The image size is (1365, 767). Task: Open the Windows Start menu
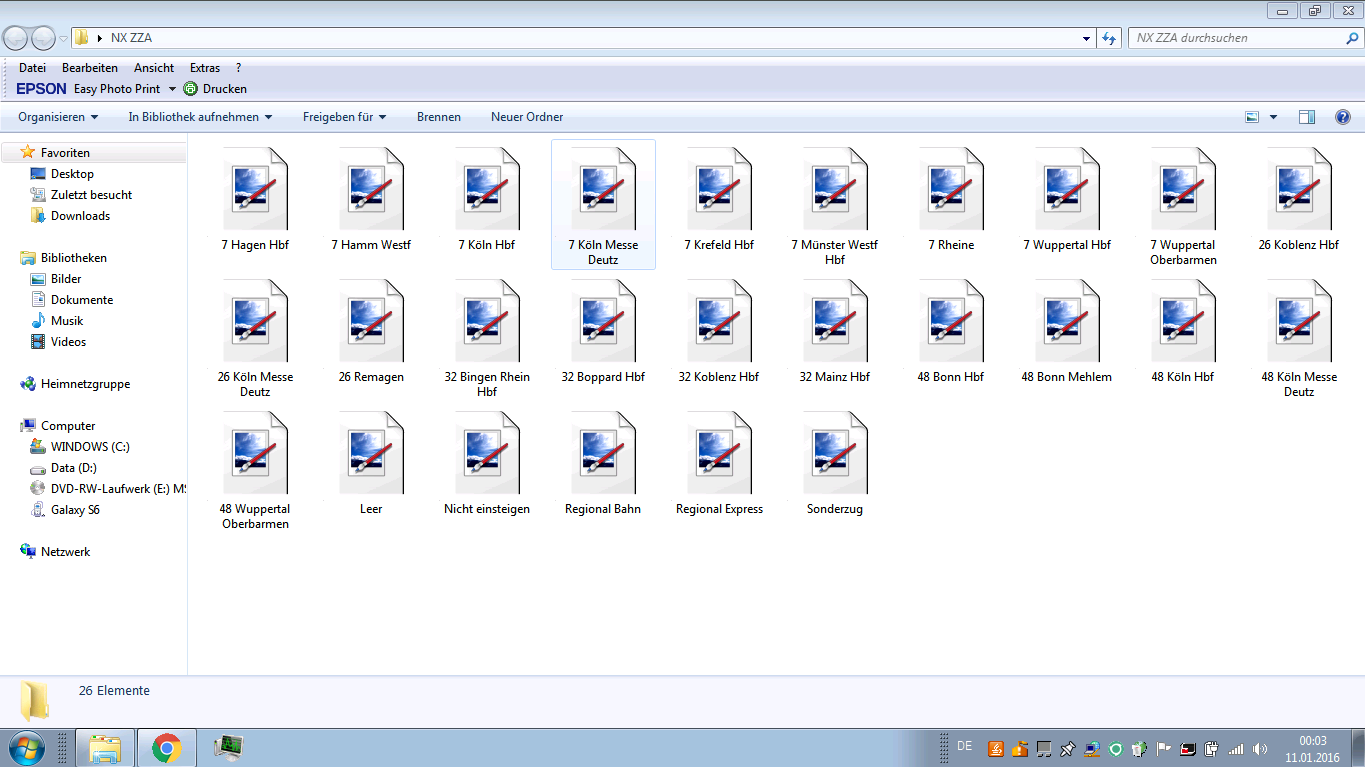point(26,747)
